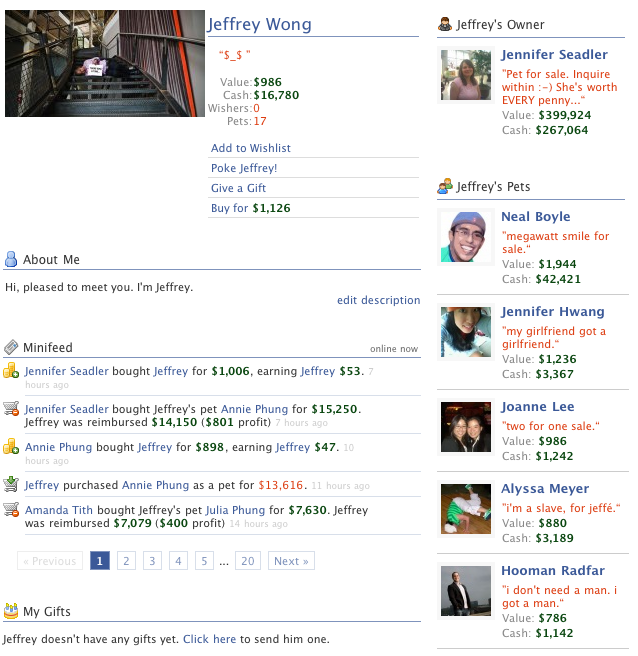
Task: Go to minifeed page 4
Action: click(x=178, y=561)
